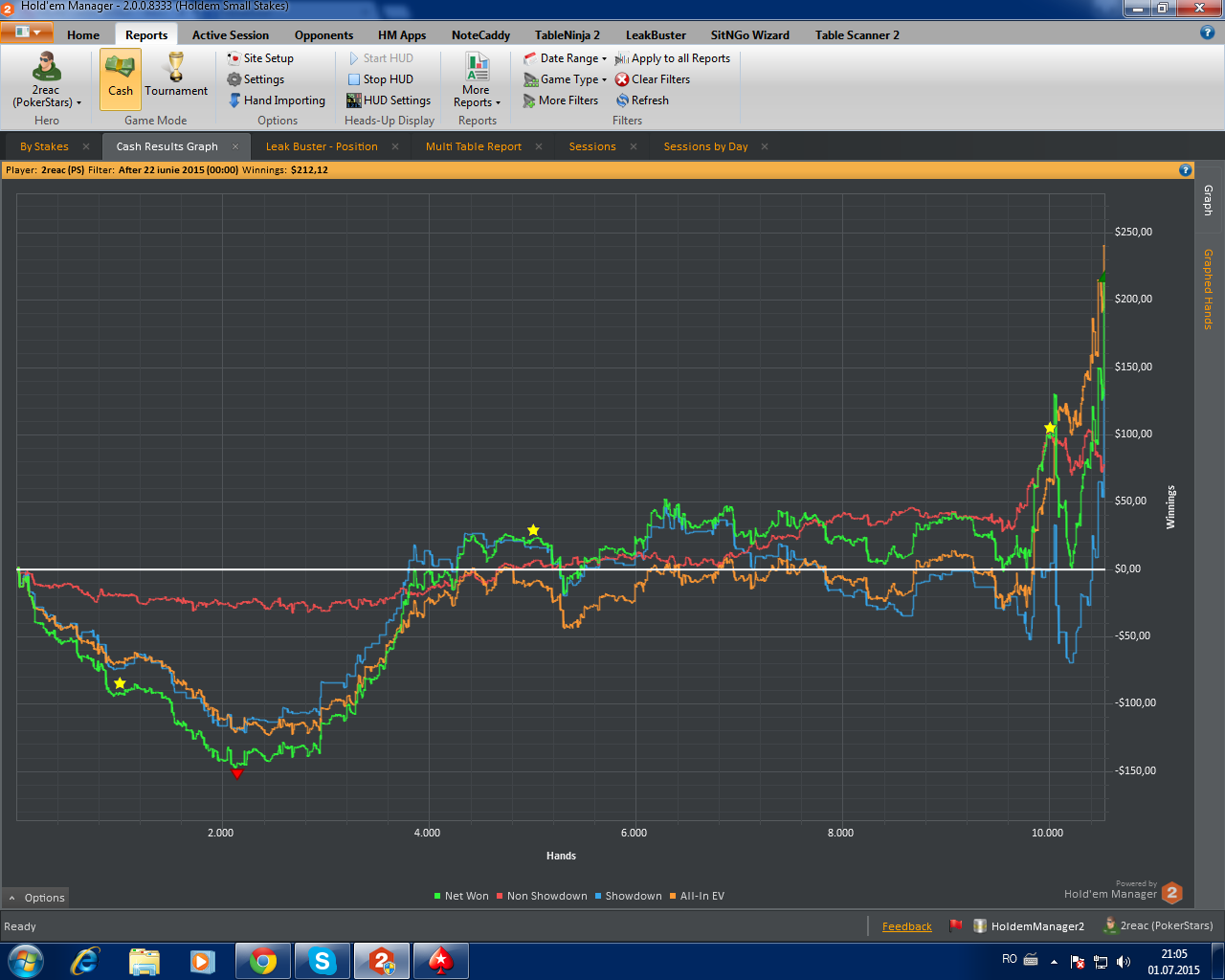Switch to the Leak Buster - Position tab
Viewport: 1225px width, 980px height.
coord(322,146)
